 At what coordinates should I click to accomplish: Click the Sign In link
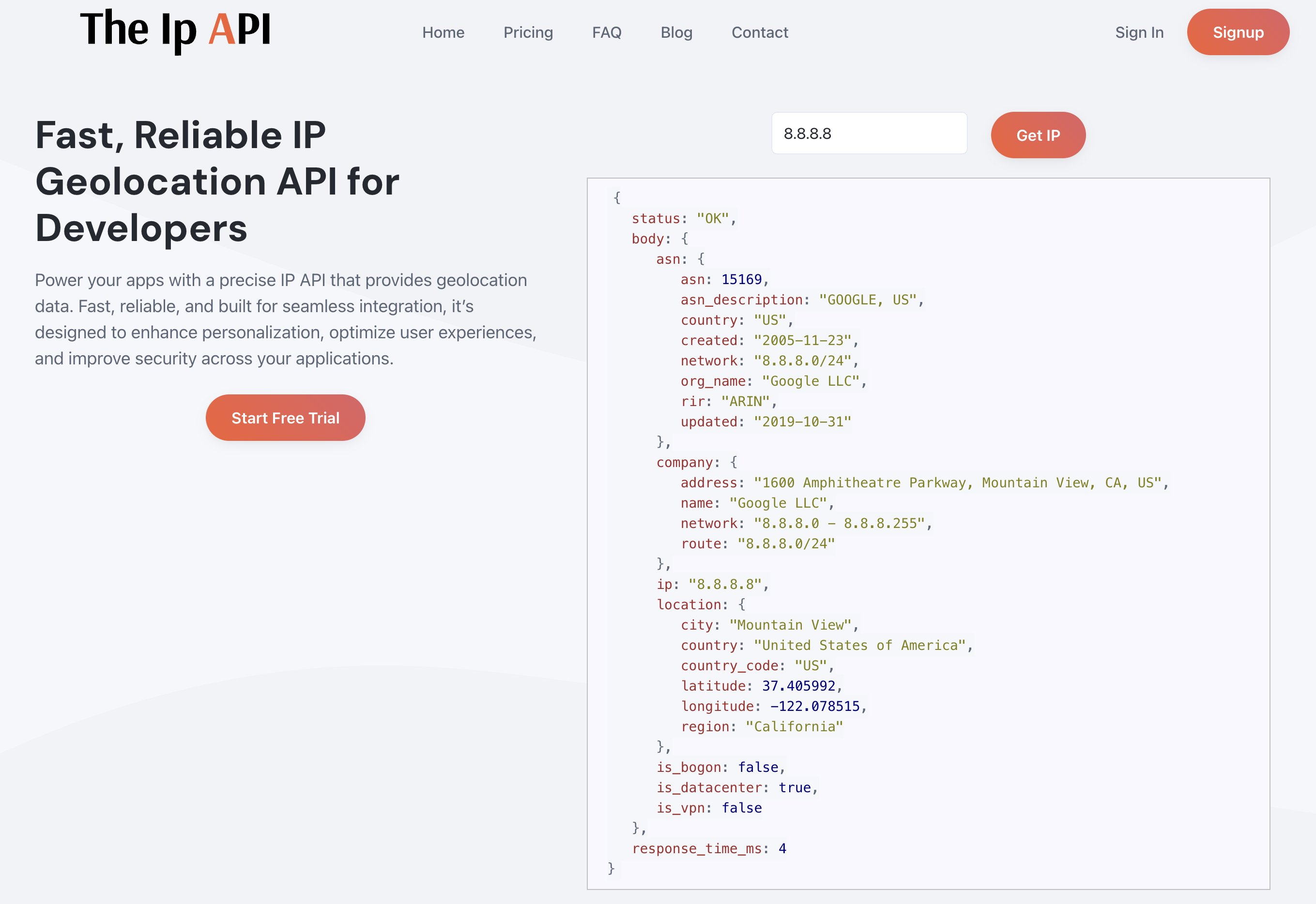click(1140, 32)
